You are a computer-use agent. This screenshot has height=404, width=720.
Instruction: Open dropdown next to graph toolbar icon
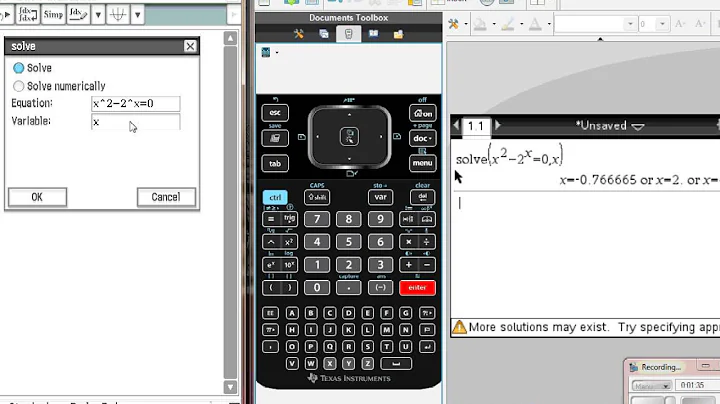pyautogui.click(x=137, y=14)
